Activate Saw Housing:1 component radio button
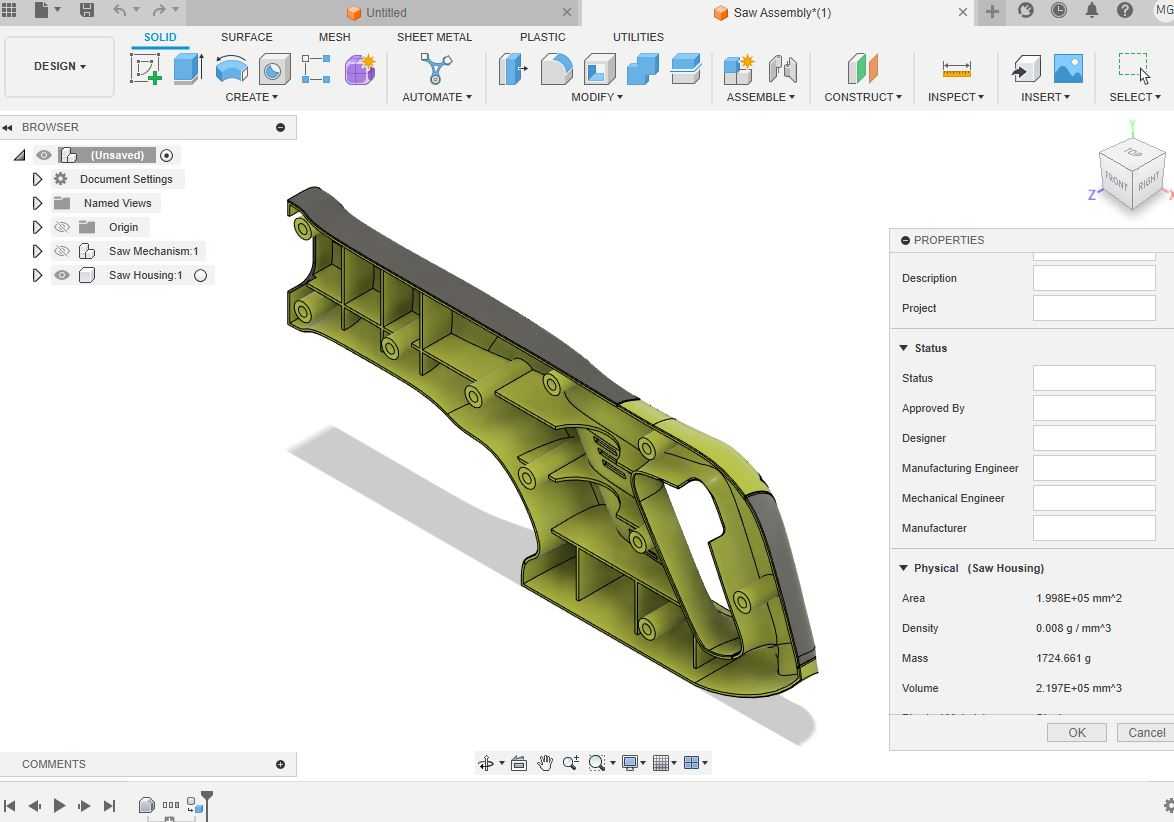Viewport: 1174px width, 822px height. pos(201,275)
